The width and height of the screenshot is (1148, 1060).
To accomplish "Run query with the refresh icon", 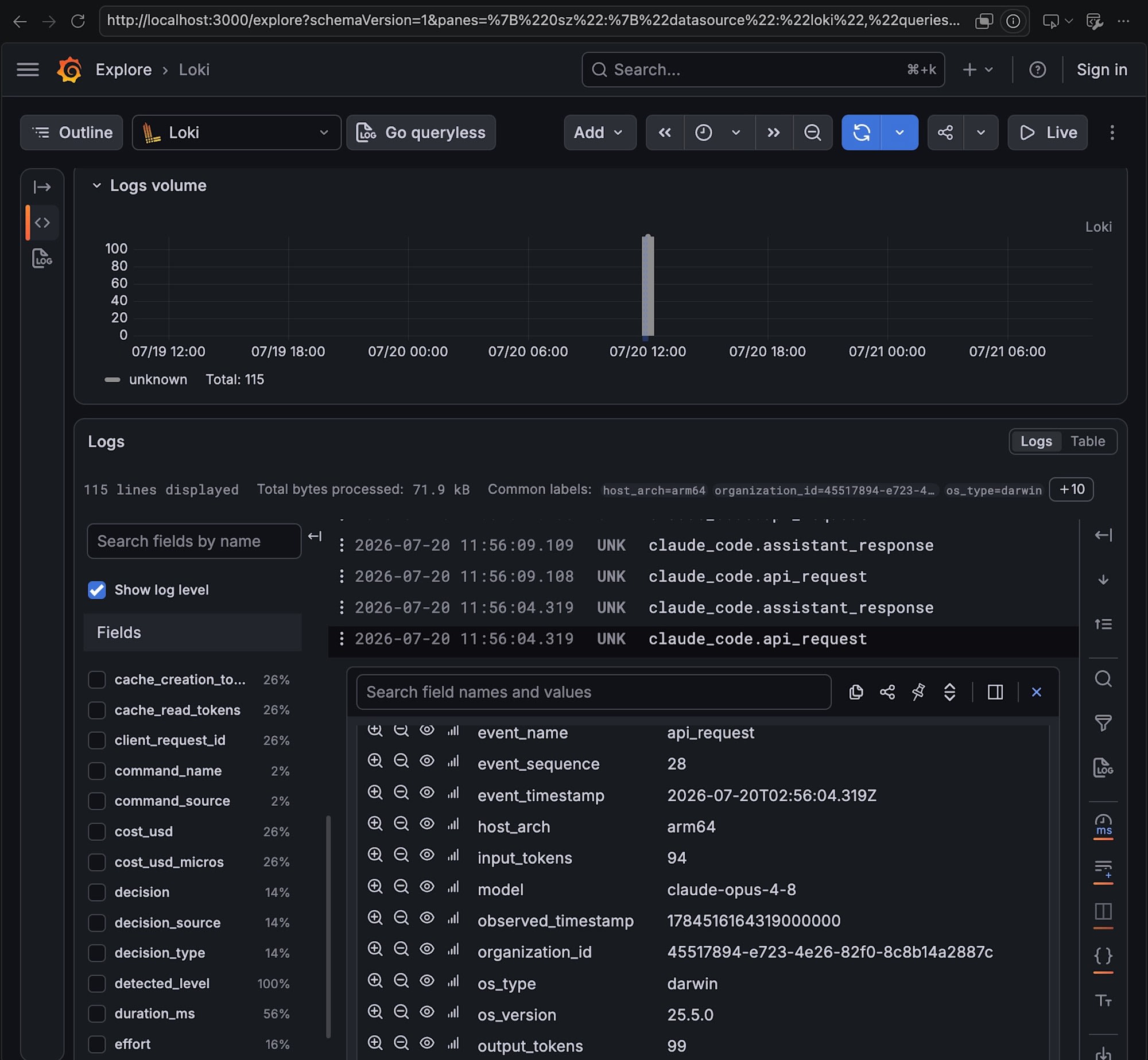I will (861, 133).
